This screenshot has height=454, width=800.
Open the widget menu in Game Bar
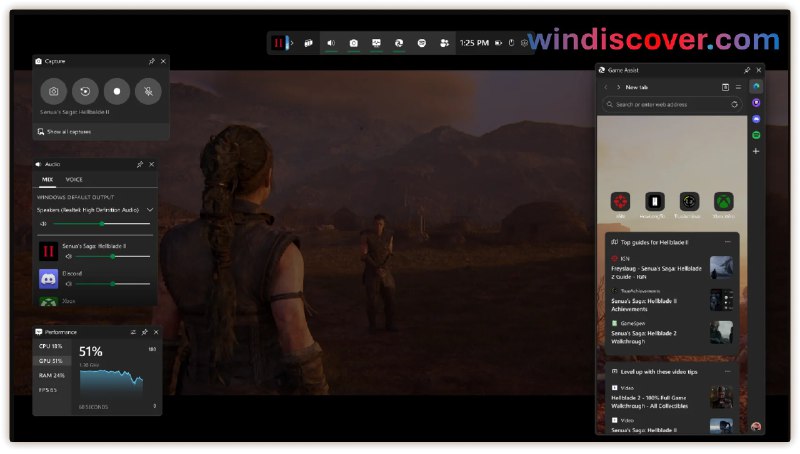(x=308, y=43)
